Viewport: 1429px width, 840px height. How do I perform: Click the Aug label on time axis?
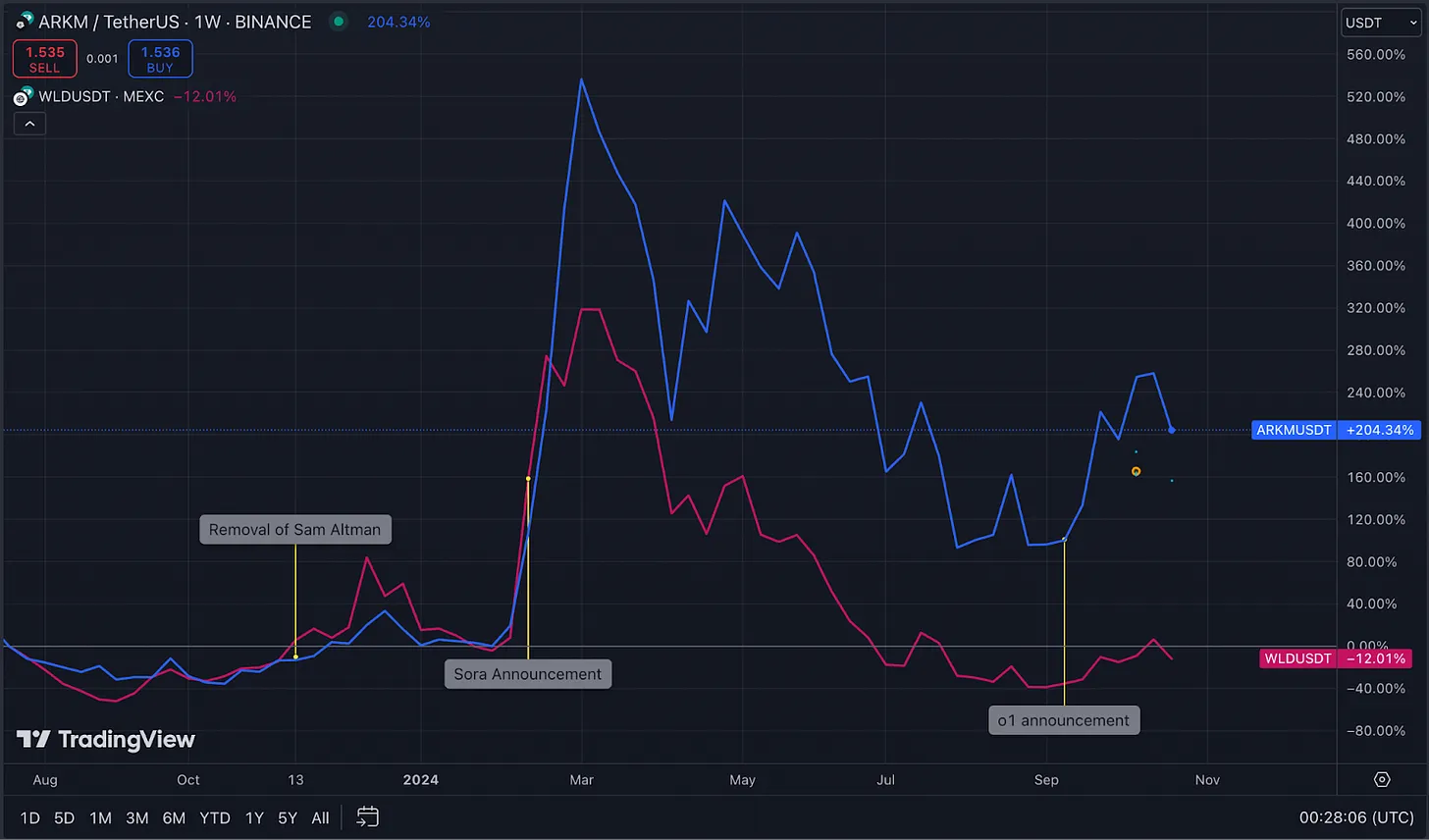pyautogui.click(x=45, y=780)
